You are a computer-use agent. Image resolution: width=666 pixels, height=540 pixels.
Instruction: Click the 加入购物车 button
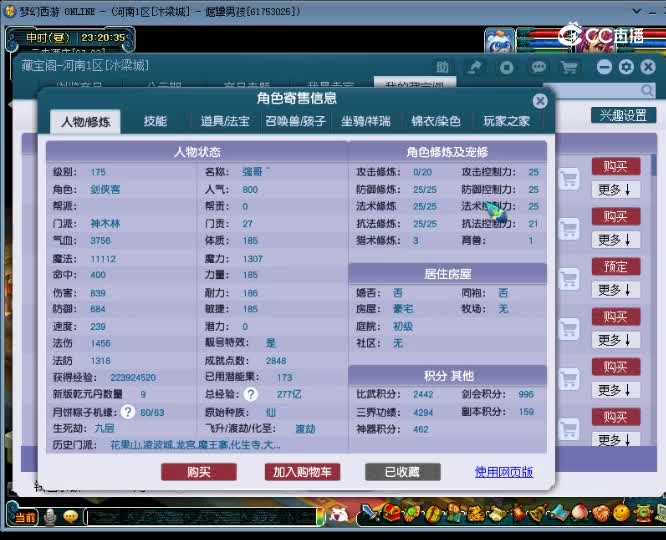coord(302,472)
